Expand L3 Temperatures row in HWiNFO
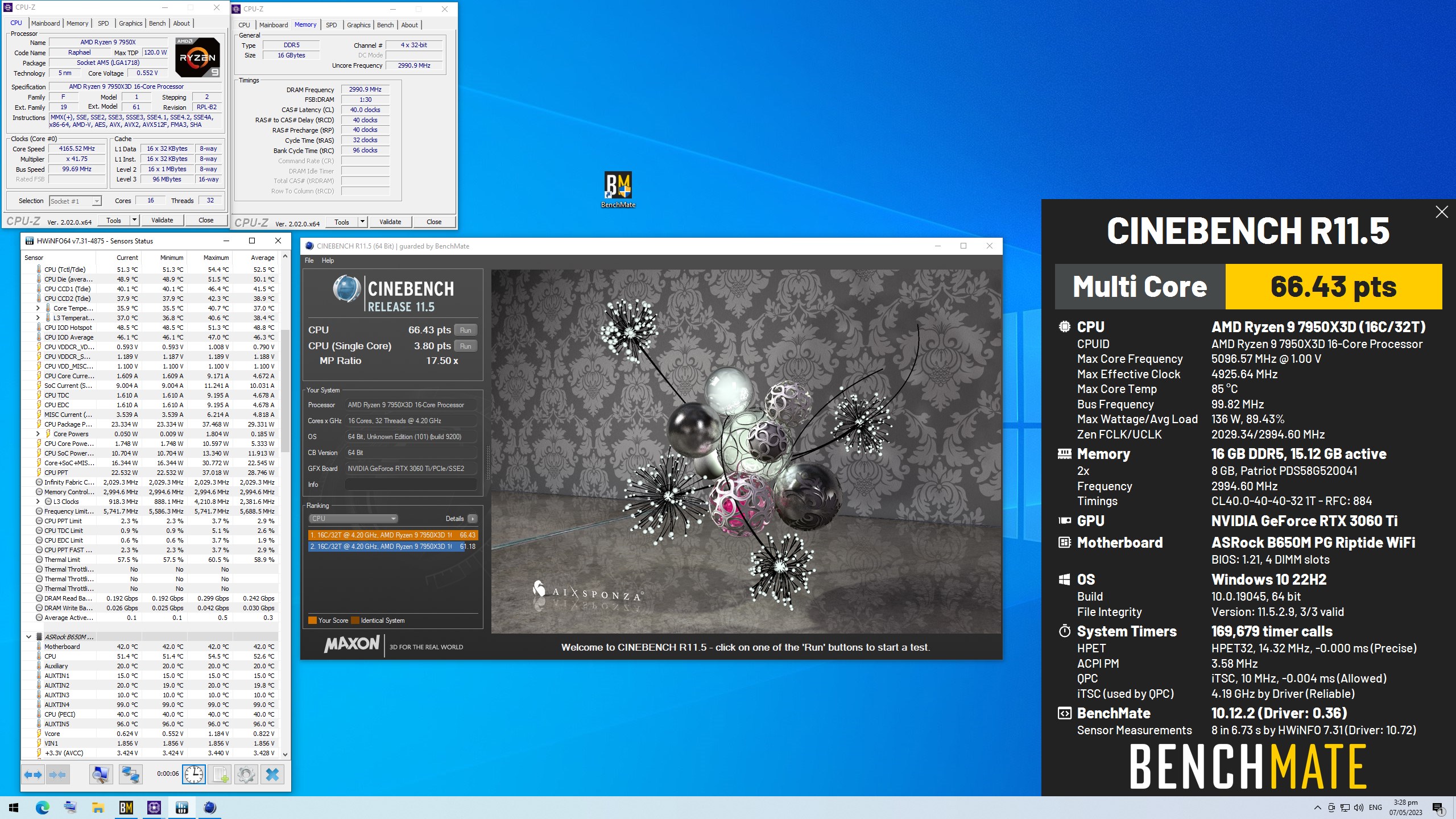Image resolution: width=1456 pixels, height=819 pixels. coord(38,318)
